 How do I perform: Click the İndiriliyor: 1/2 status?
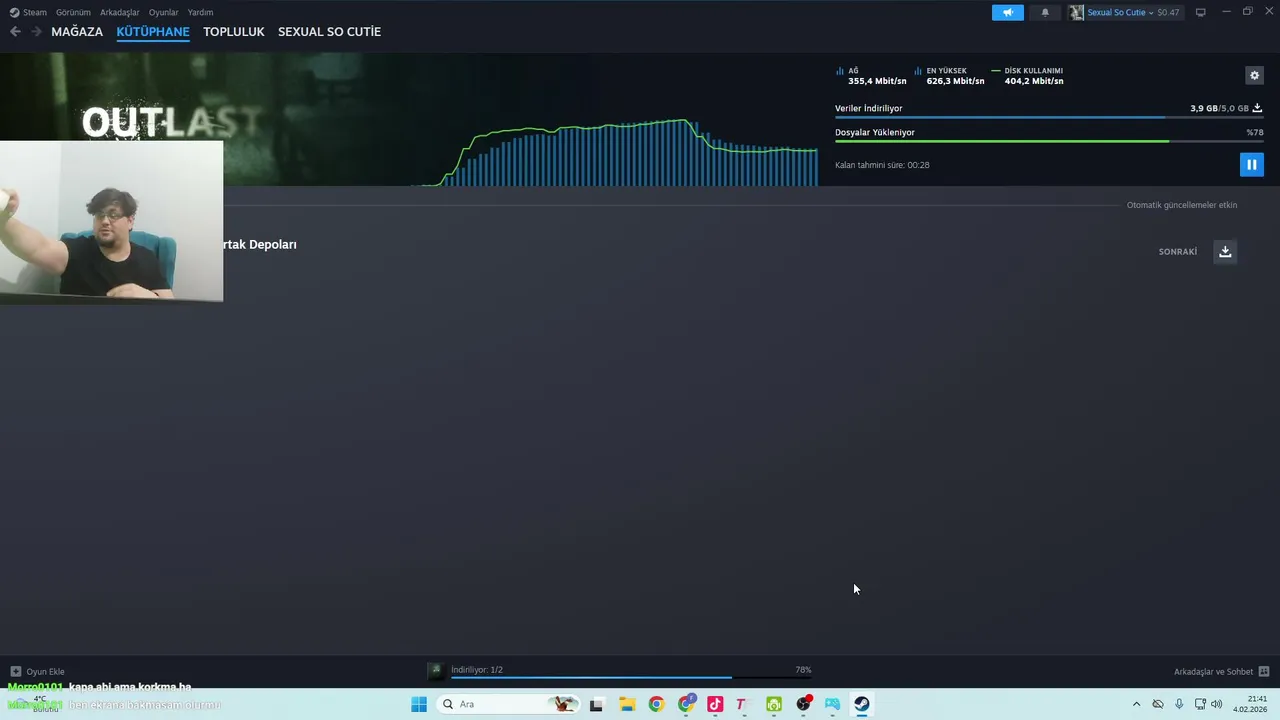(x=477, y=670)
